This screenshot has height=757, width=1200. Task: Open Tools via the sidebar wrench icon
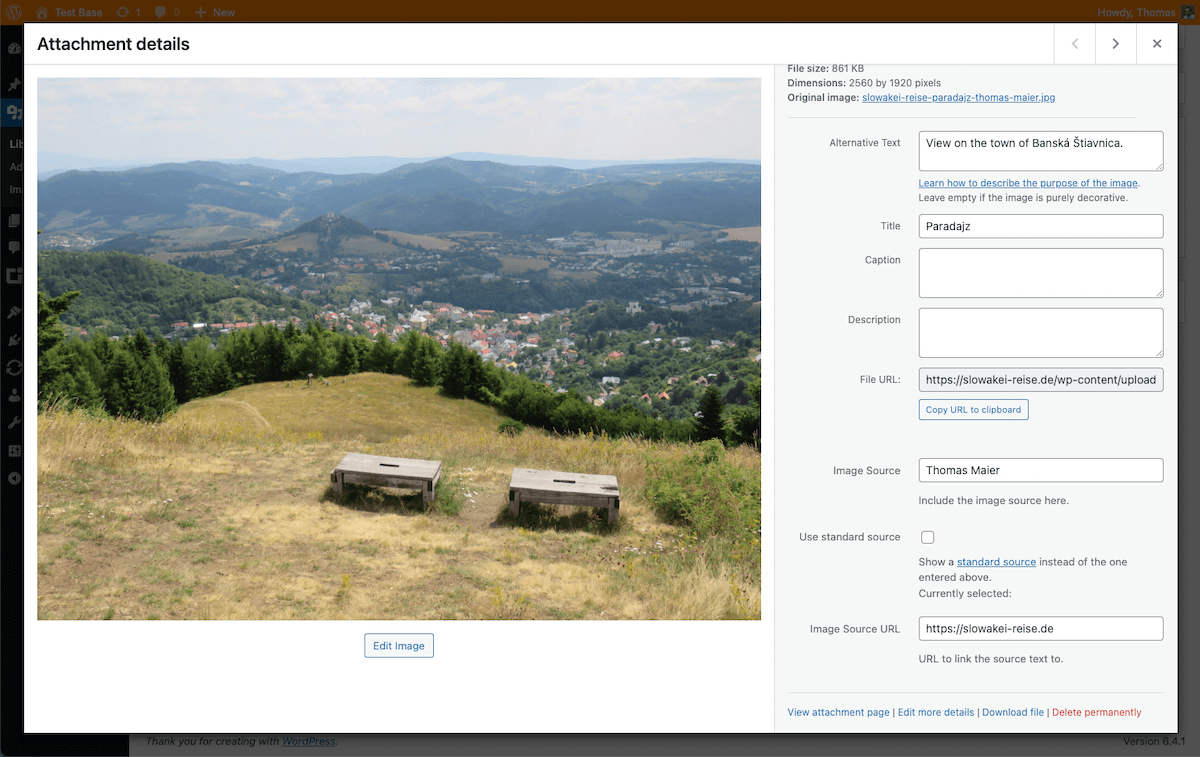click(13, 423)
